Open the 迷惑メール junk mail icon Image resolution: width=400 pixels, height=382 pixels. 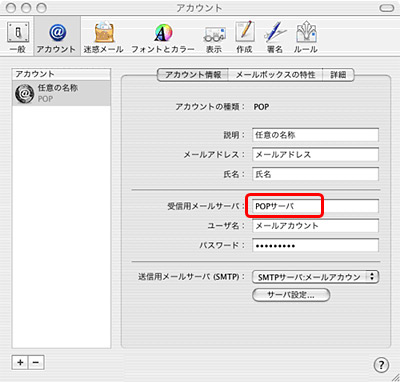point(104,37)
